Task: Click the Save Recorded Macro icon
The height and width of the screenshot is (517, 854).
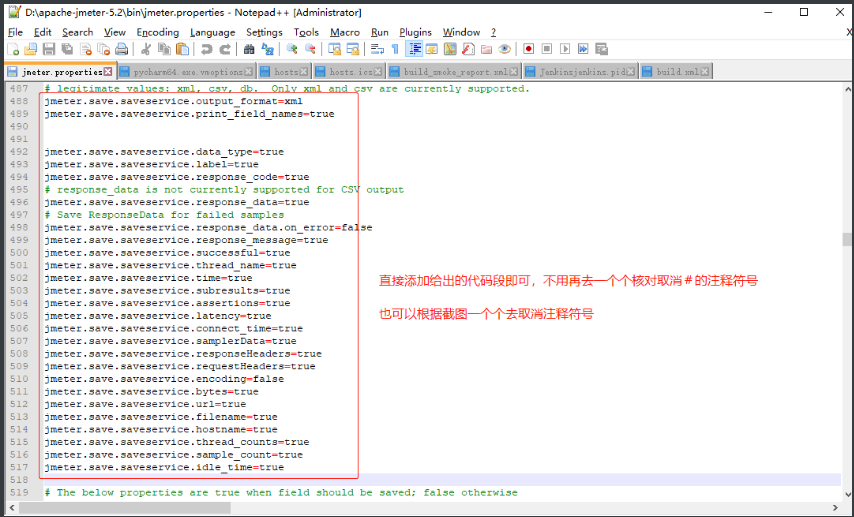Action: point(601,49)
